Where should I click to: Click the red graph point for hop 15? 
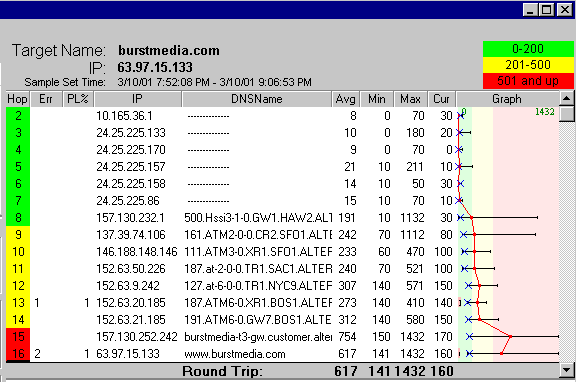click(x=511, y=336)
